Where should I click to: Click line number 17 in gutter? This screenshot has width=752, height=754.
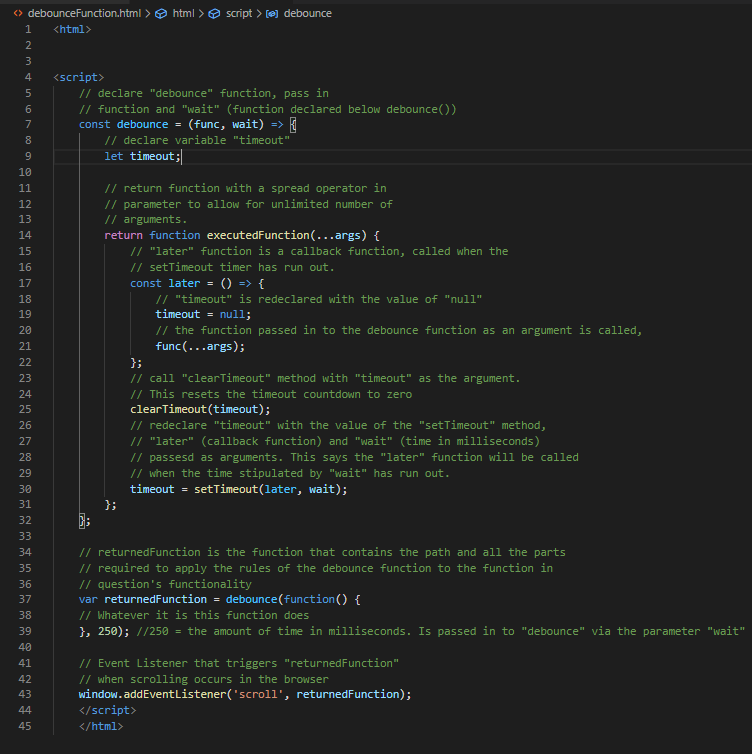pyautogui.click(x=25, y=283)
